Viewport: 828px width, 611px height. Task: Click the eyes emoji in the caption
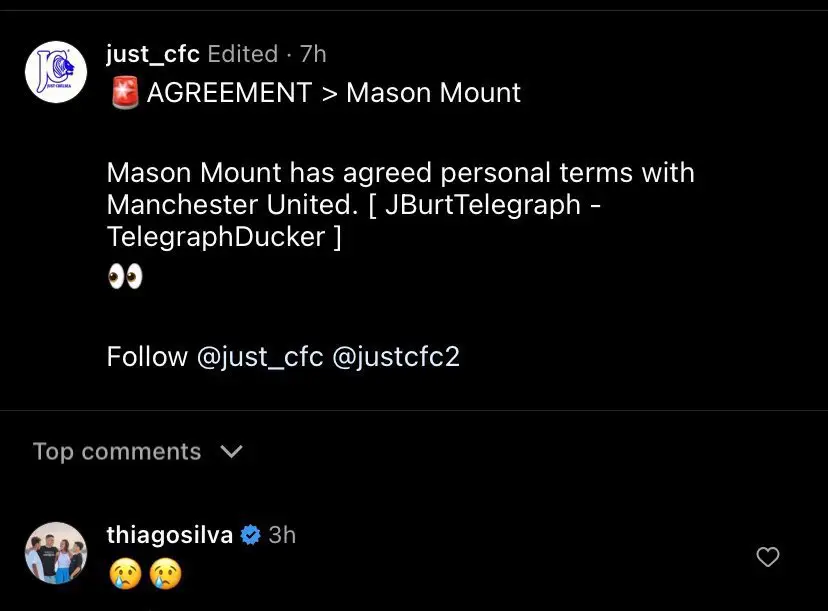[125, 277]
